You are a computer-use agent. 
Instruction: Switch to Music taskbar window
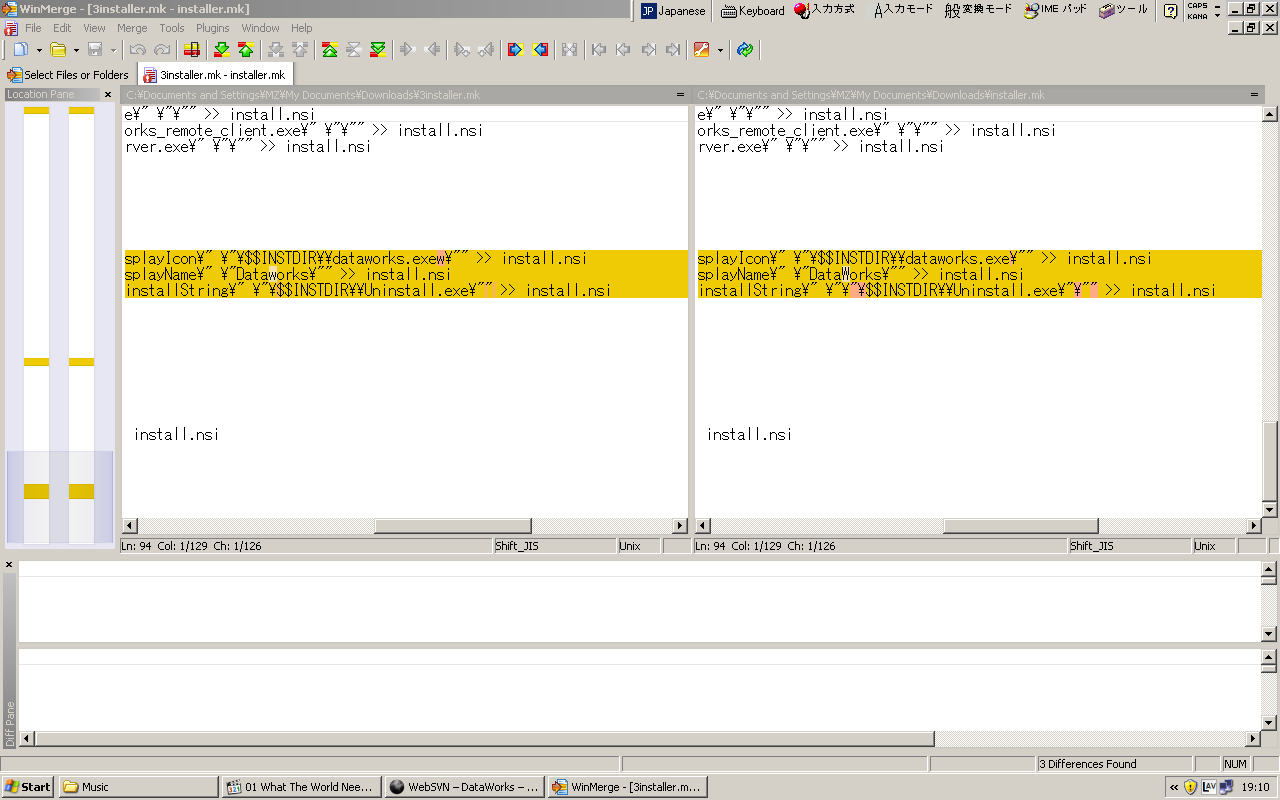pyautogui.click(x=138, y=787)
